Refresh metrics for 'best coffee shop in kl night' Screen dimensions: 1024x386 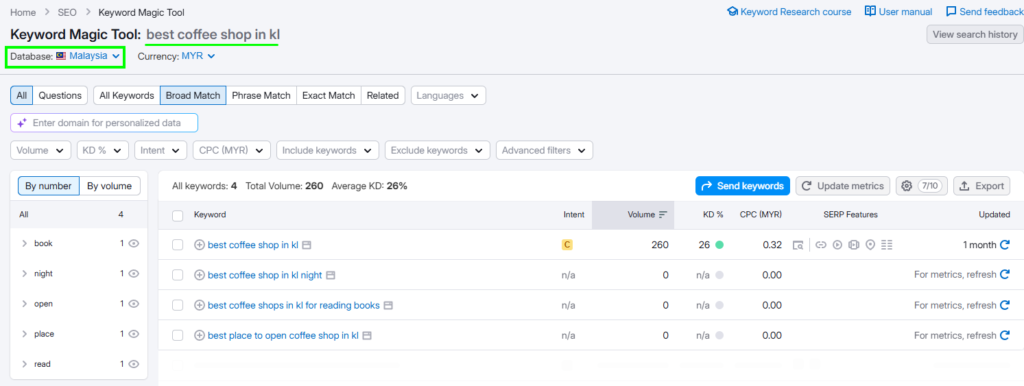click(x=1005, y=275)
